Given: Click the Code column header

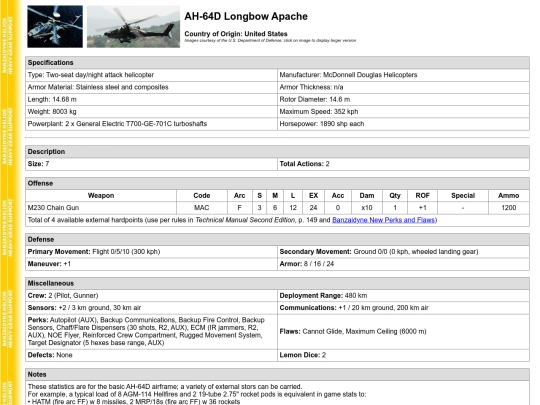Looking at the screenshot, I should pos(202,196).
